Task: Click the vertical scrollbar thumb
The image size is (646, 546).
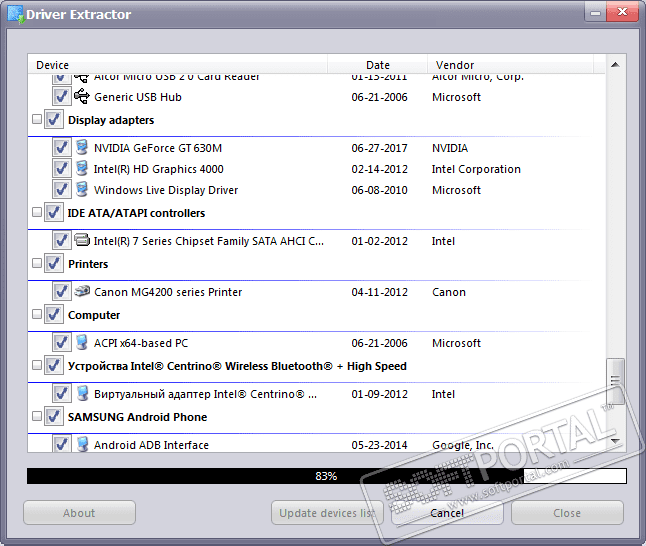Action: point(615,382)
